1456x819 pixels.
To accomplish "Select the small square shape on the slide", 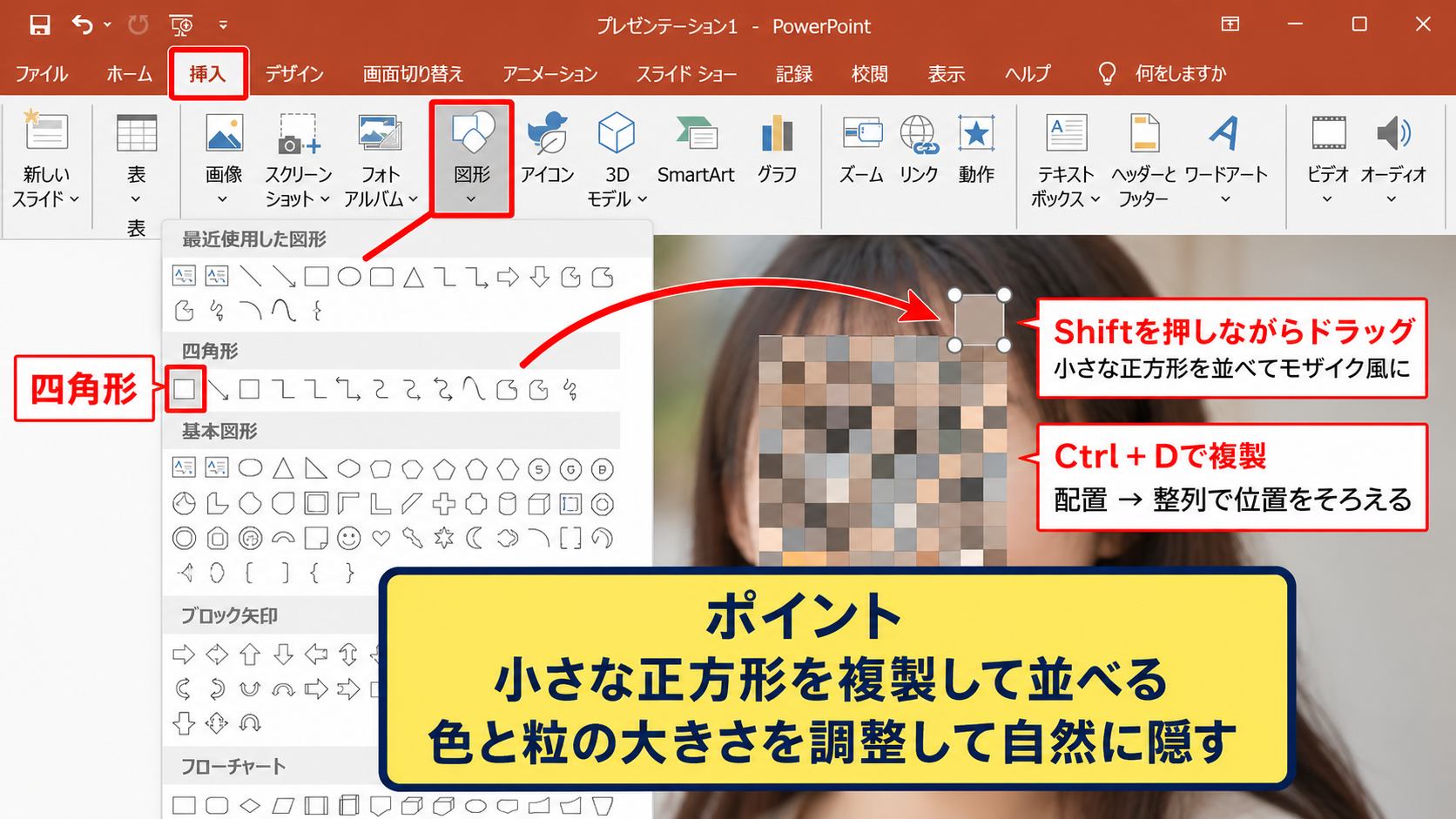I will point(979,320).
